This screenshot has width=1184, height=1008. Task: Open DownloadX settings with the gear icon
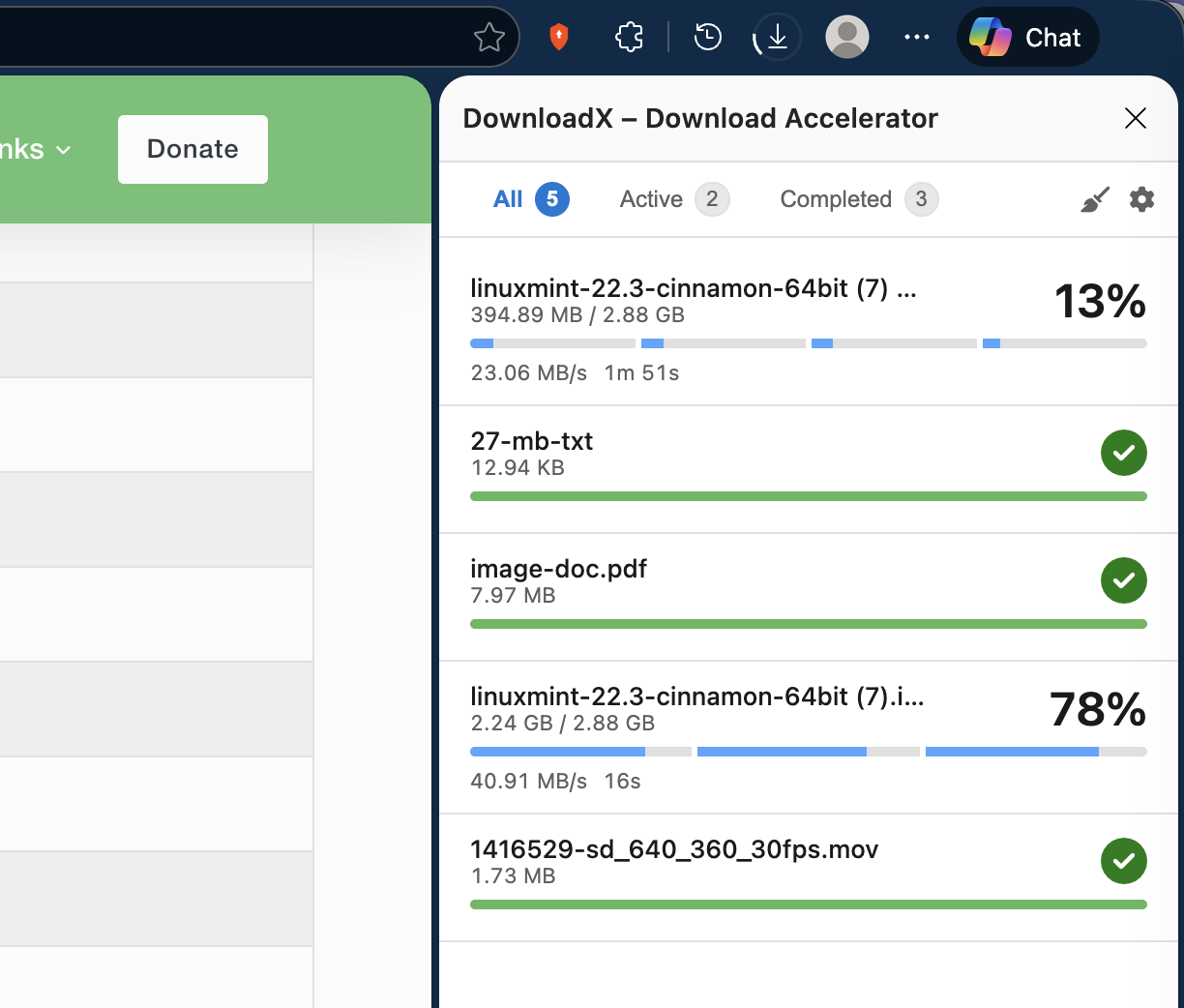tap(1141, 199)
